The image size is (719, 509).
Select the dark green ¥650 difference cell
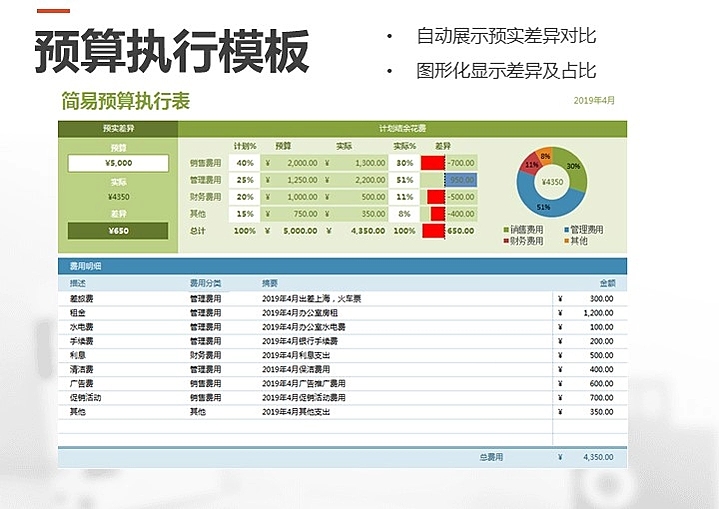click(x=118, y=231)
